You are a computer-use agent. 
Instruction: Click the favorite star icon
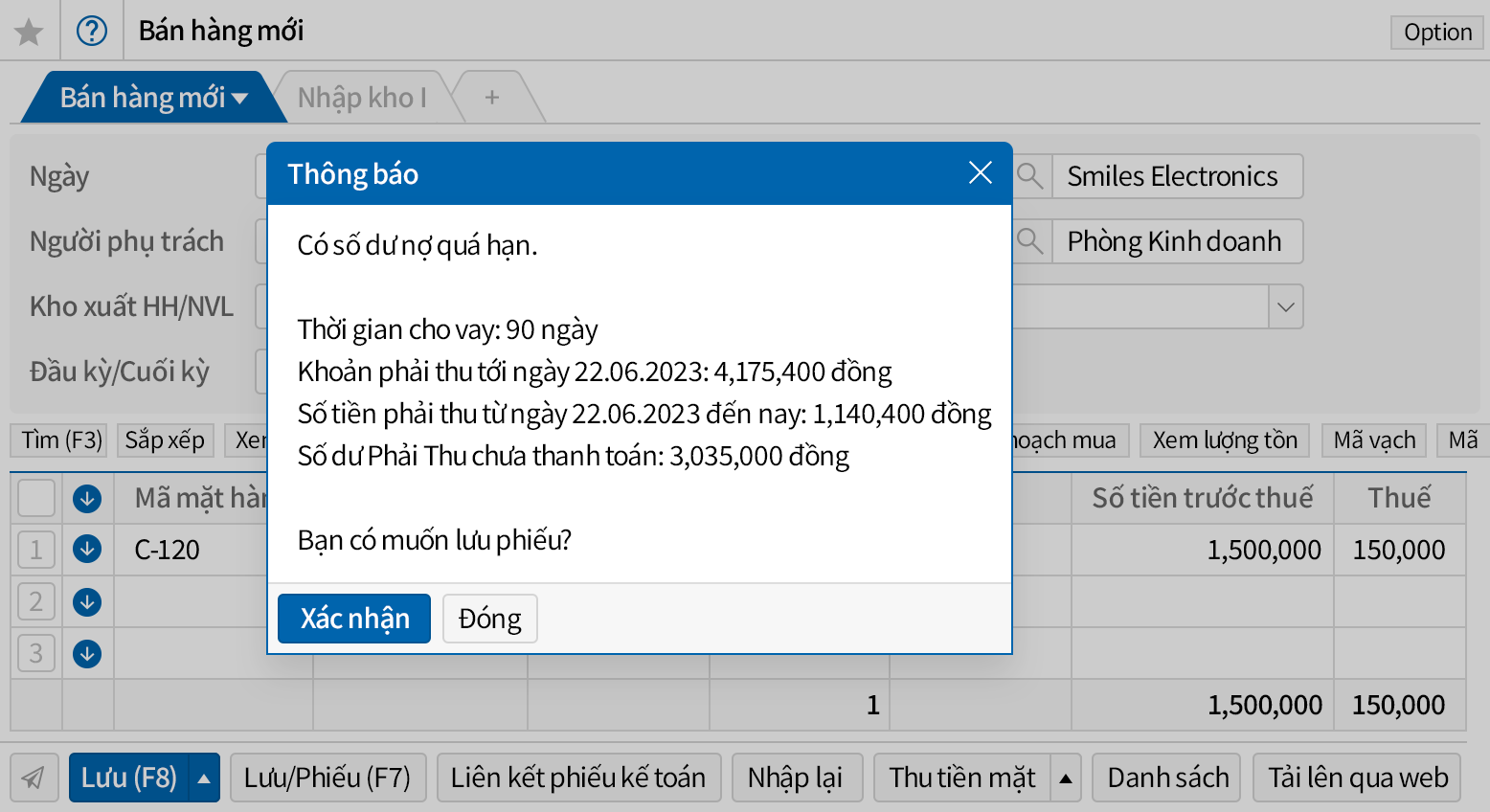(x=29, y=32)
